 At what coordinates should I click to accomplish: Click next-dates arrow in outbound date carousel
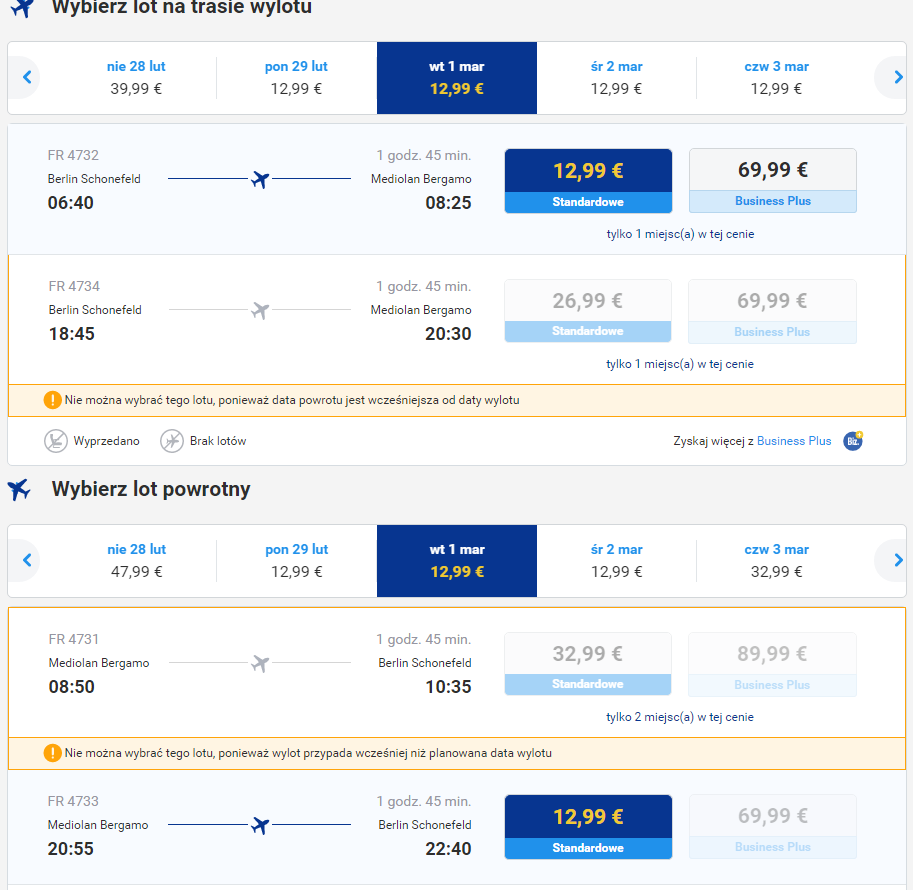(897, 77)
